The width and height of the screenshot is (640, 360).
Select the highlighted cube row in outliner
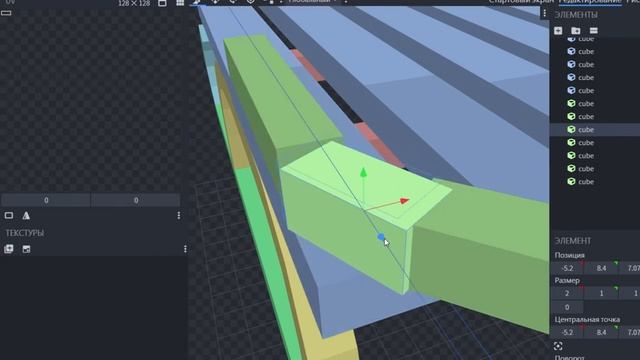tap(595, 129)
